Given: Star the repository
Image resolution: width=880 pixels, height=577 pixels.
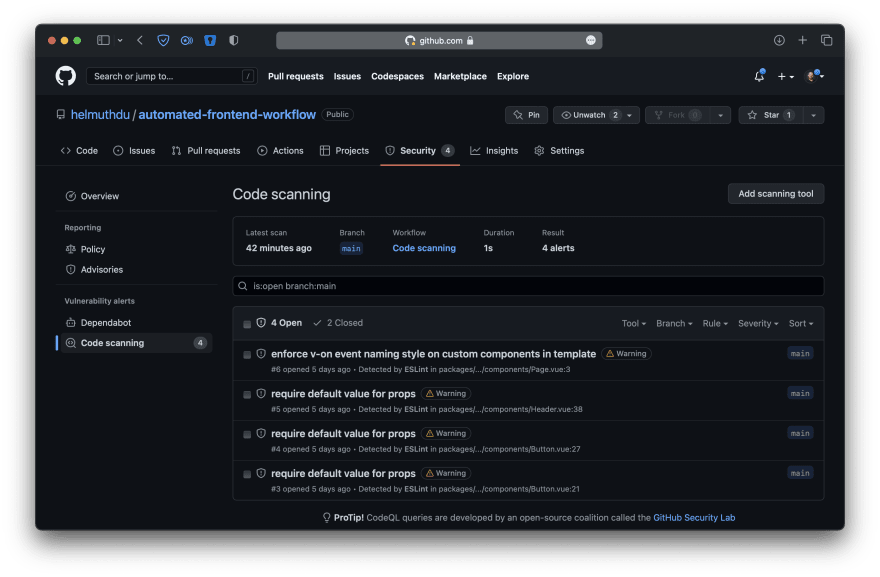Looking at the screenshot, I should click(x=771, y=115).
